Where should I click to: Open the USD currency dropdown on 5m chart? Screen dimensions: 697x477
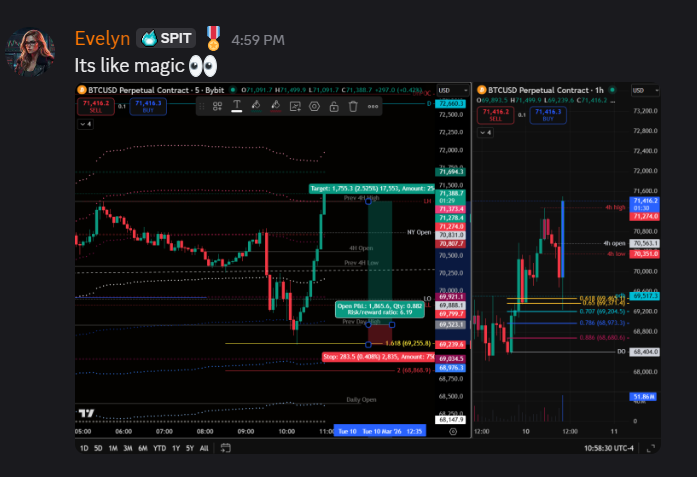[x=453, y=90]
